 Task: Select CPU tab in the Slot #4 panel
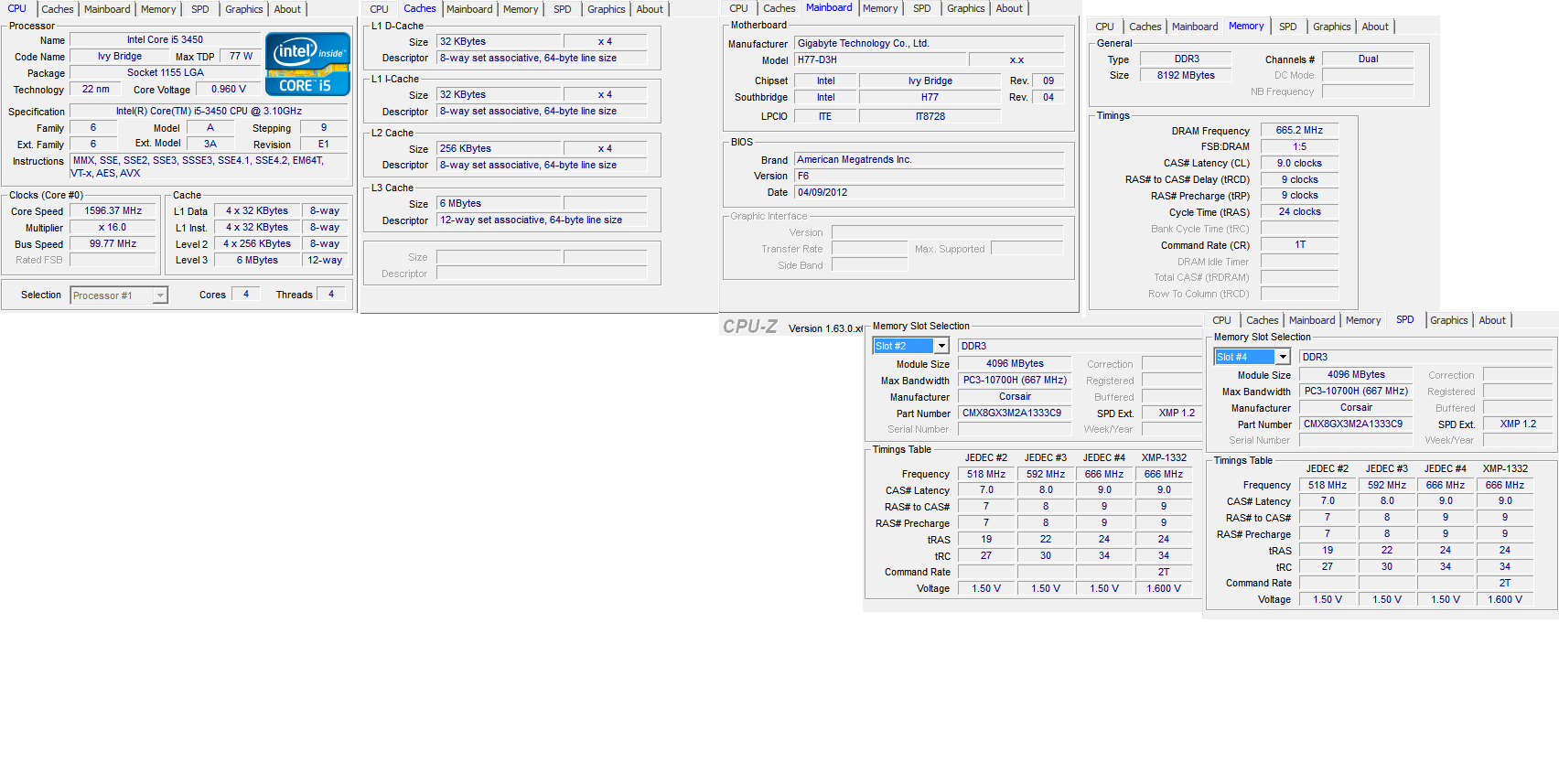pyautogui.click(x=1222, y=320)
